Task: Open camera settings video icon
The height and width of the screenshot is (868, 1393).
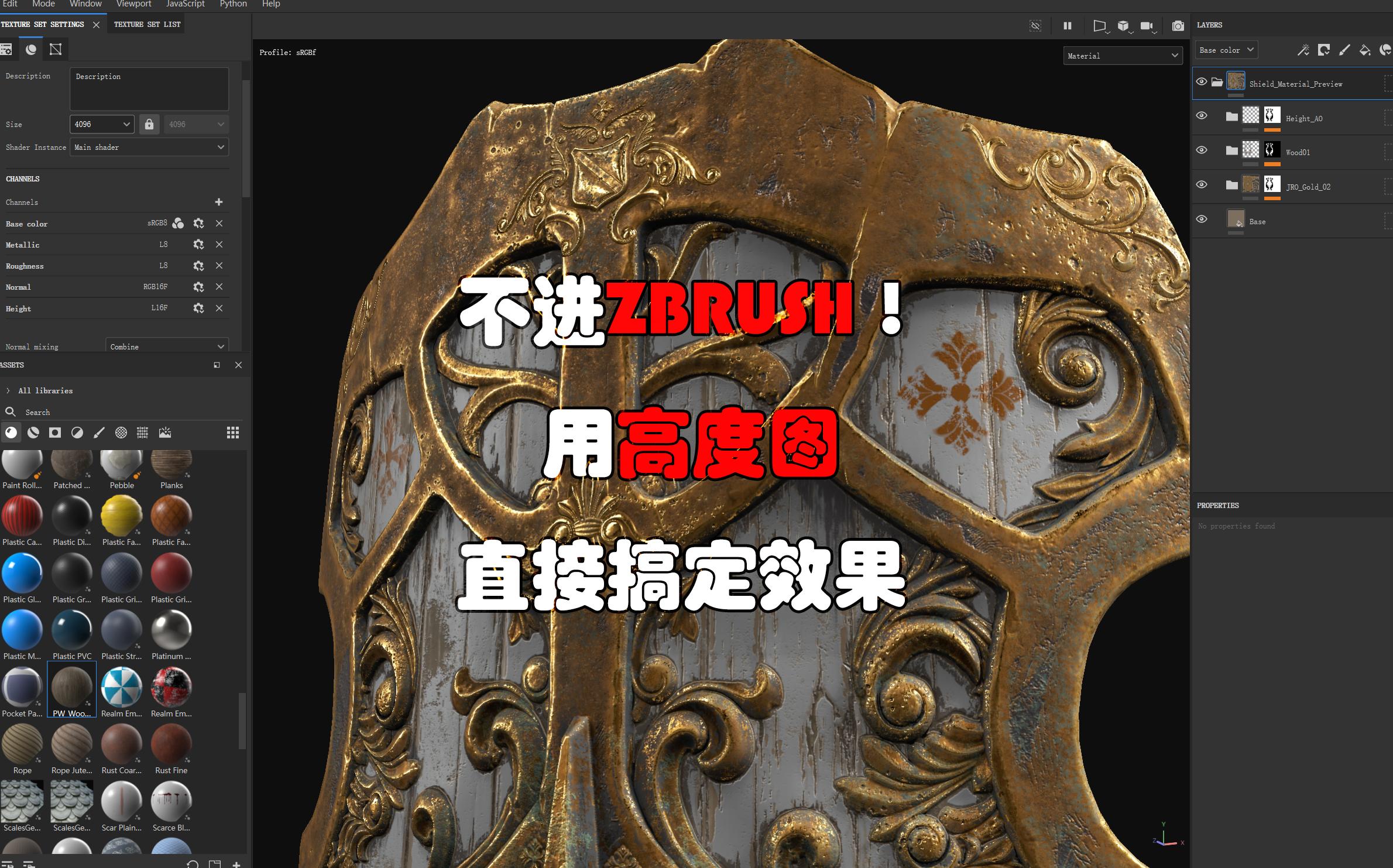Action: (1148, 26)
